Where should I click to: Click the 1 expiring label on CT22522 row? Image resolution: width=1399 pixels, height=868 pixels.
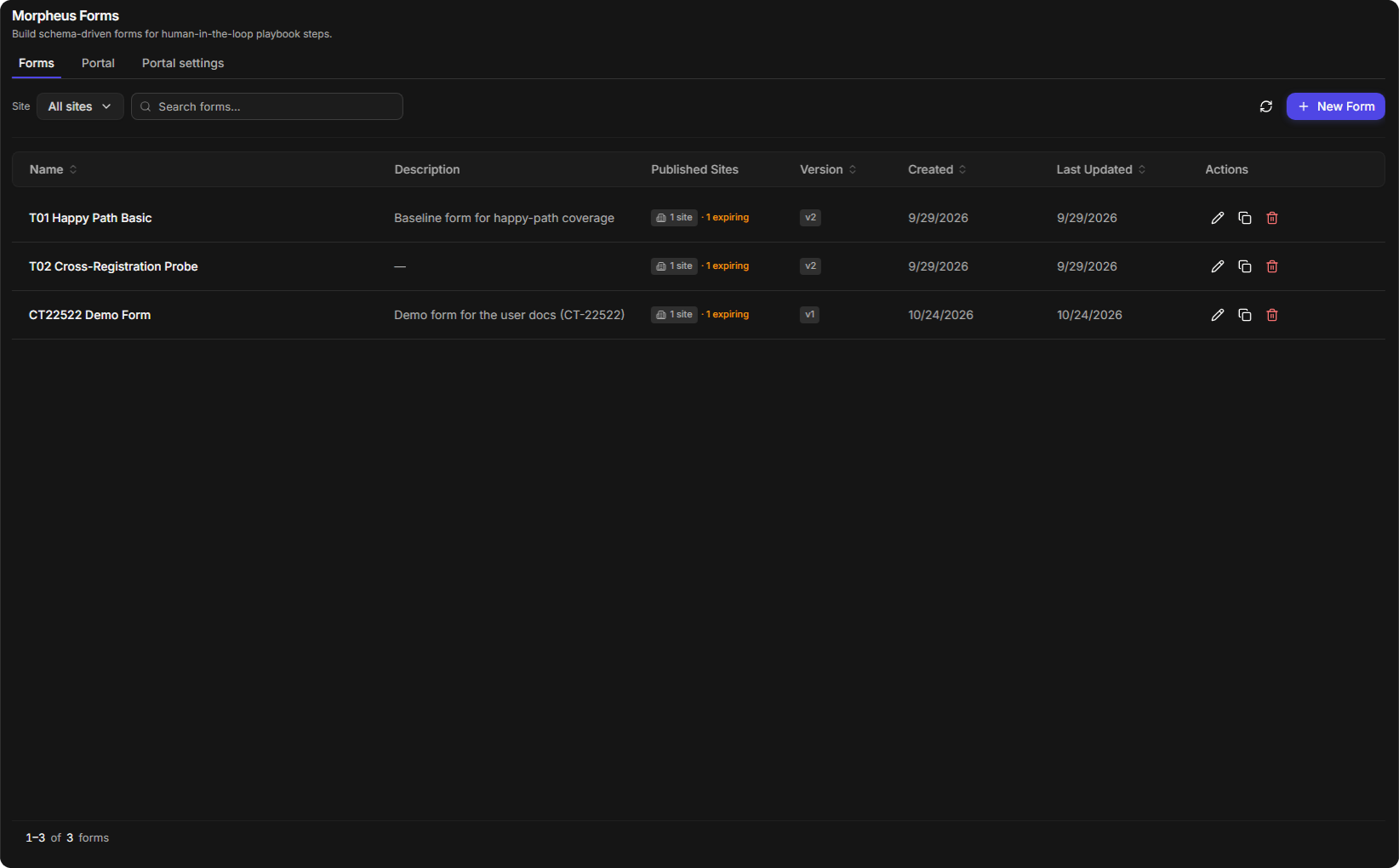(x=728, y=315)
